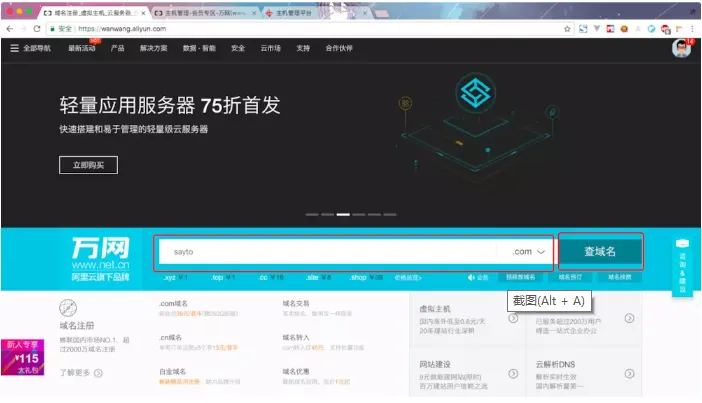Viewport: 702px width, 403px height.
Task: Select the last banner carousel indicator
Action: click(390, 214)
